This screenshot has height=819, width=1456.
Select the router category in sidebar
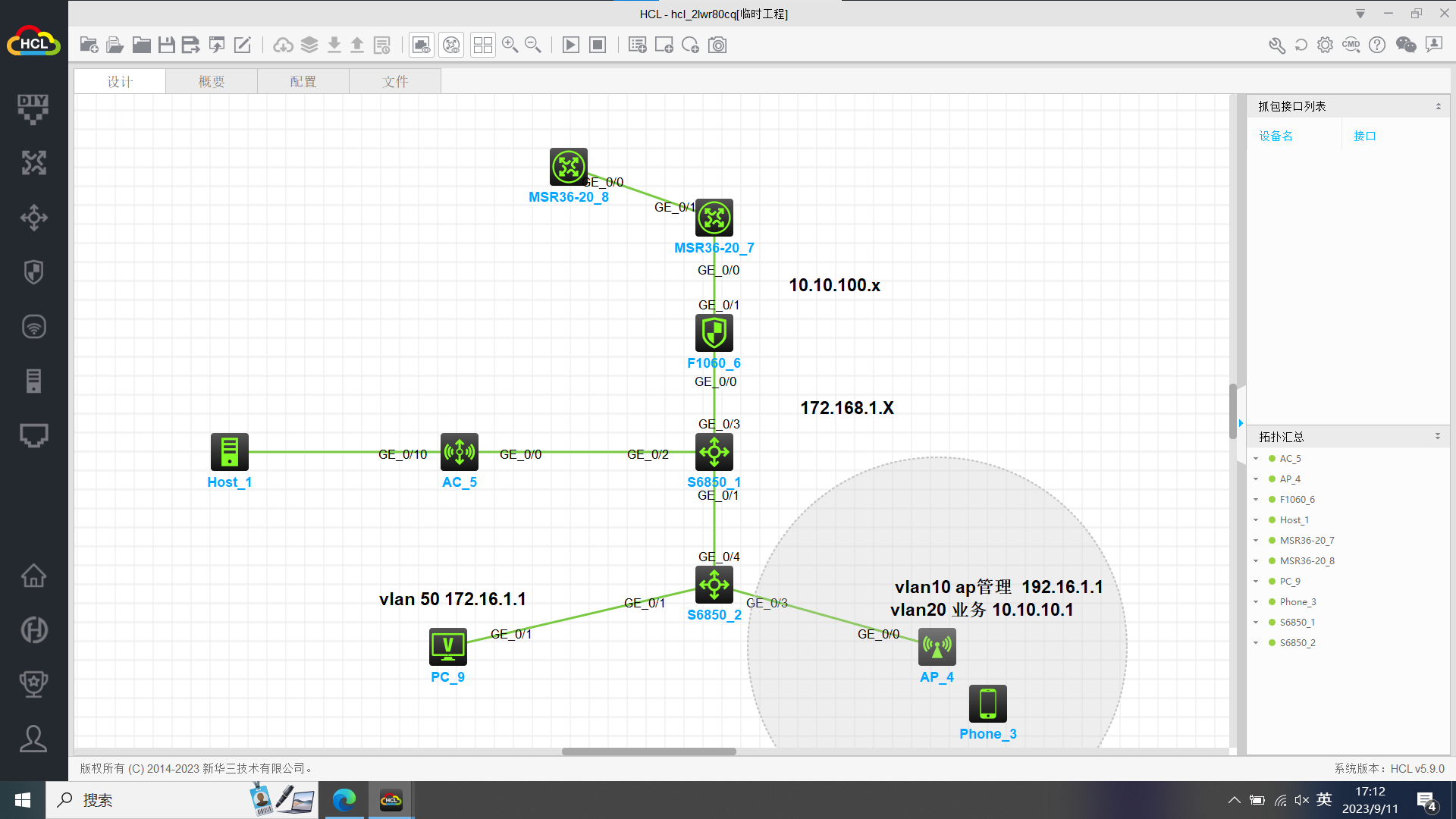point(33,163)
